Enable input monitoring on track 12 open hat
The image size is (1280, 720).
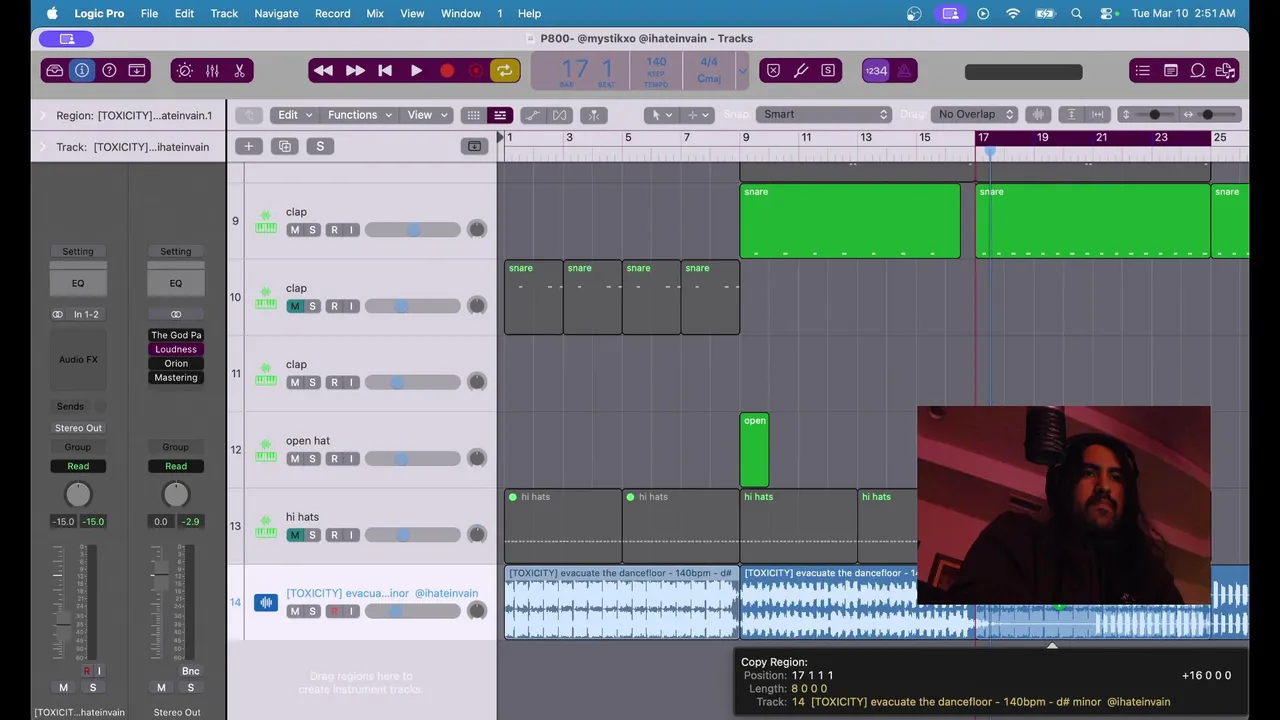coord(351,459)
